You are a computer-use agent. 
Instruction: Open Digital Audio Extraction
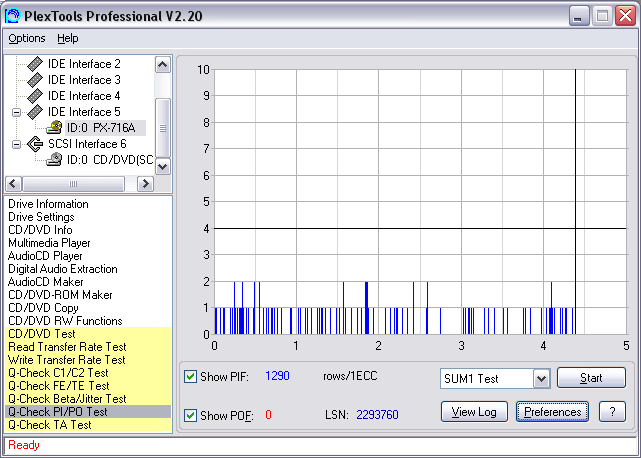click(x=63, y=269)
